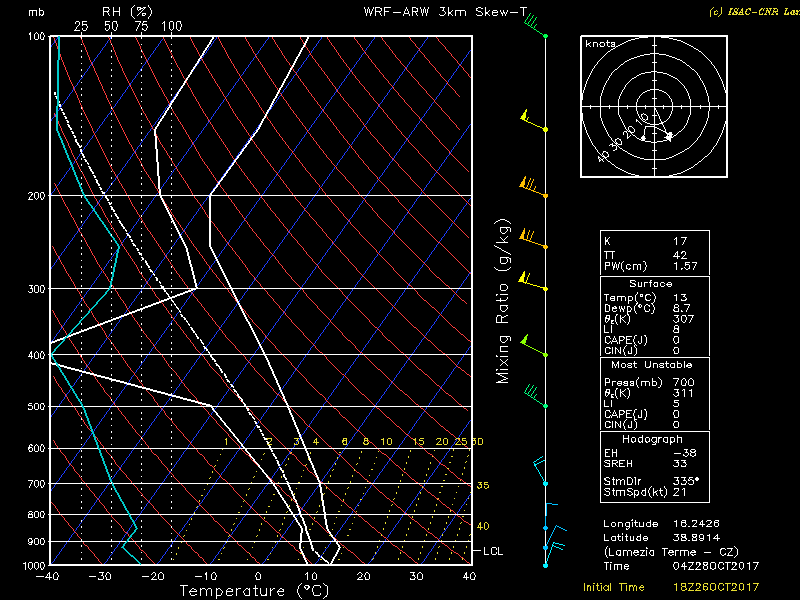The width and height of the screenshot is (800, 600).
Task: Click the yellow mixing ratio value 35
Action: click(483, 485)
